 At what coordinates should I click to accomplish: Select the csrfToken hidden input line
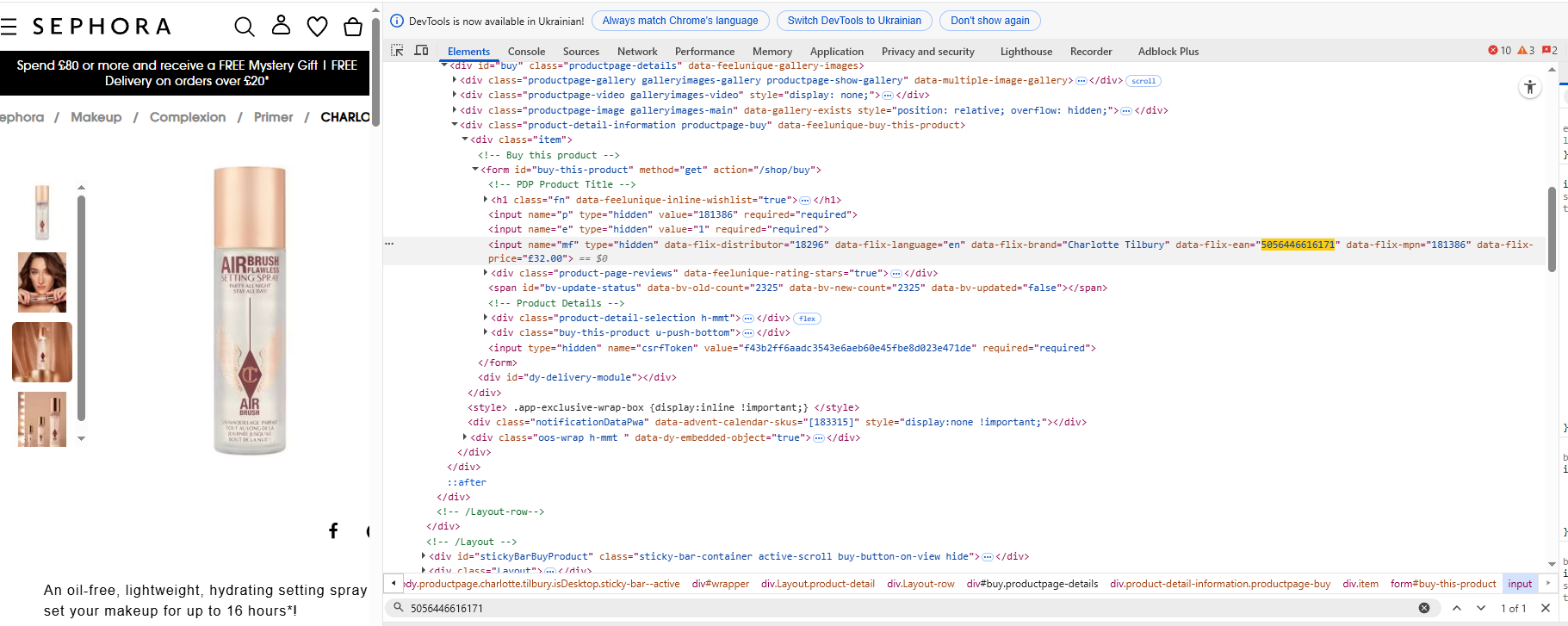792,348
